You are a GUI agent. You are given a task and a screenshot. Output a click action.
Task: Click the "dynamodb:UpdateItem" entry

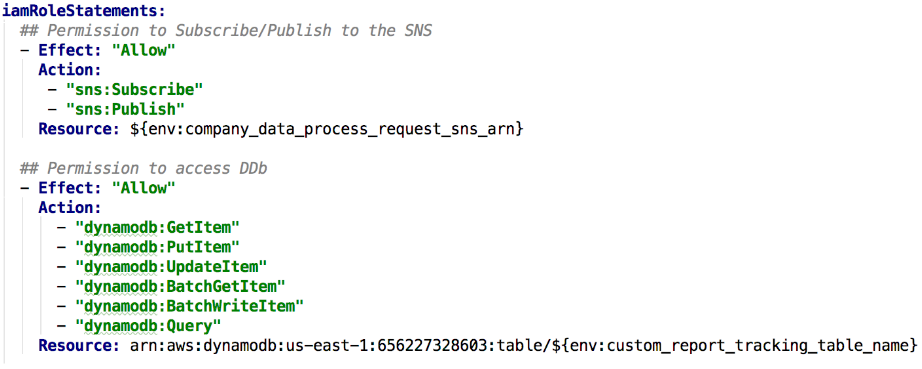(x=172, y=267)
